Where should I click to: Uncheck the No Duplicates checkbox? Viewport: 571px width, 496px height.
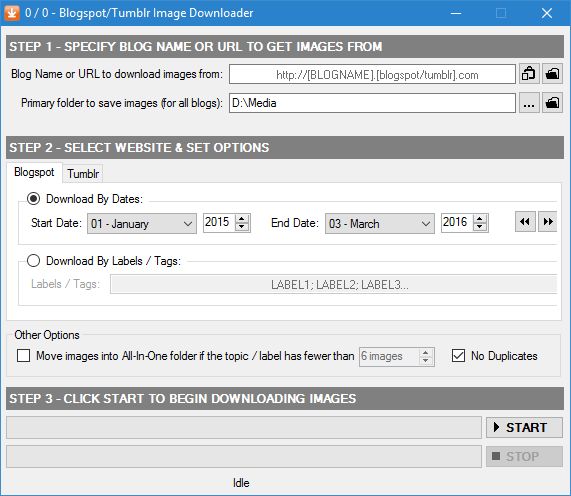(x=458, y=355)
